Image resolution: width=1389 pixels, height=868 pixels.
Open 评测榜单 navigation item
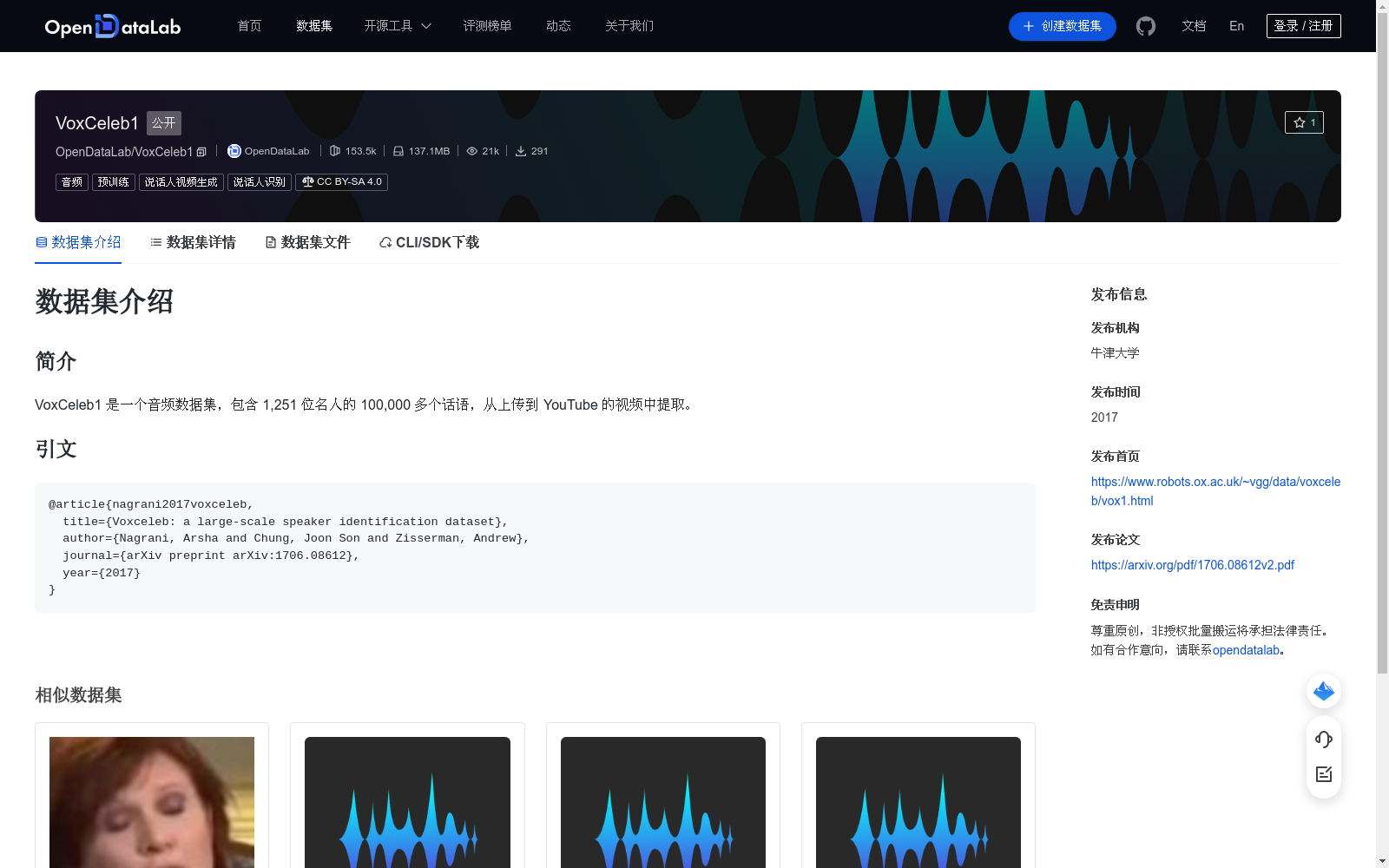(x=487, y=26)
